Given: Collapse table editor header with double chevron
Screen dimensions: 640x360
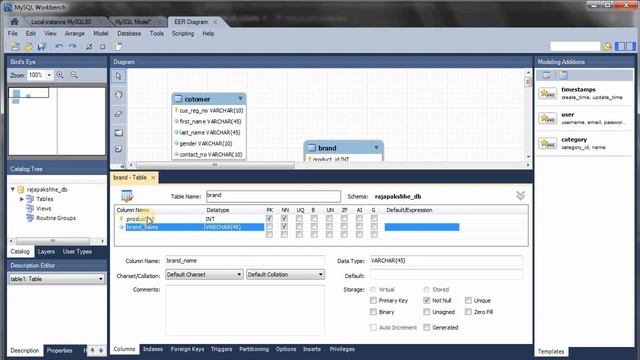Looking at the screenshot, I should click(x=520, y=196).
